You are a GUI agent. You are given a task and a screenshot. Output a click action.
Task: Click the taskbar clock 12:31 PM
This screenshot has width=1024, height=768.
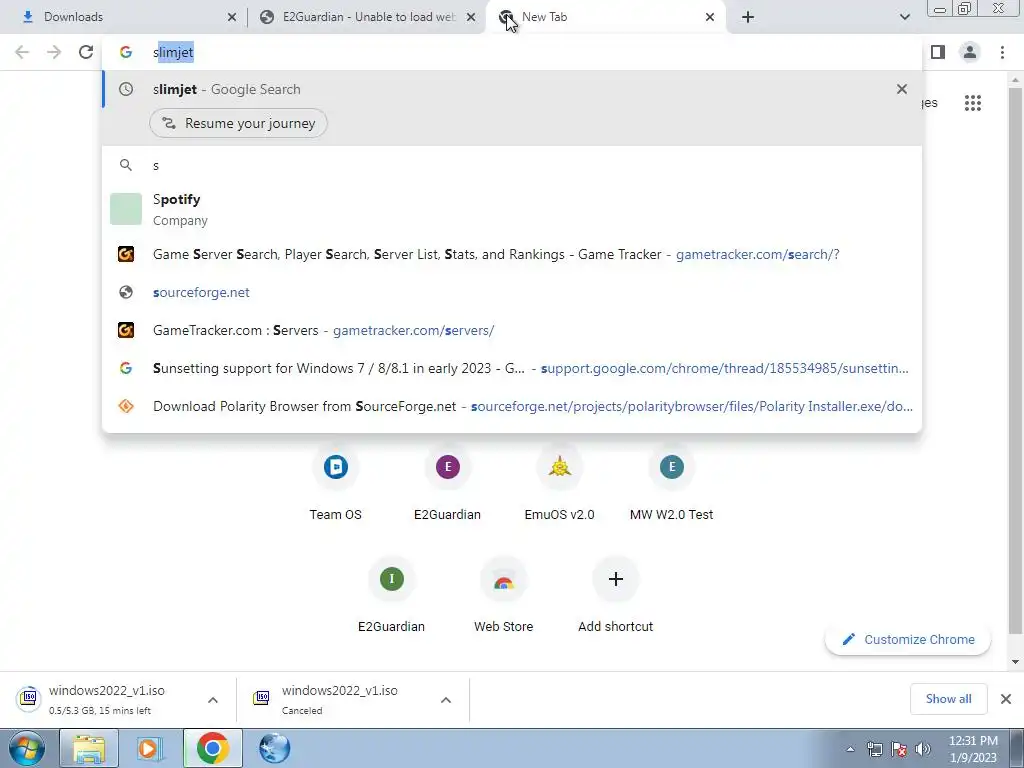tap(973, 749)
